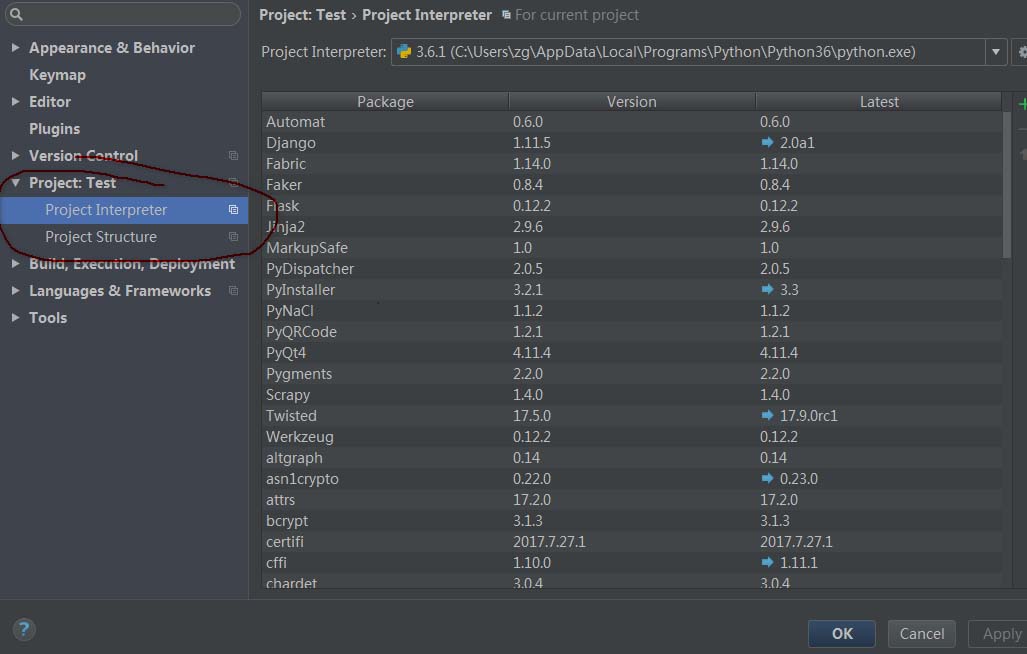The width and height of the screenshot is (1027, 654).
Task: Select the MarkupSafe package row
Action: click(631, 247)
